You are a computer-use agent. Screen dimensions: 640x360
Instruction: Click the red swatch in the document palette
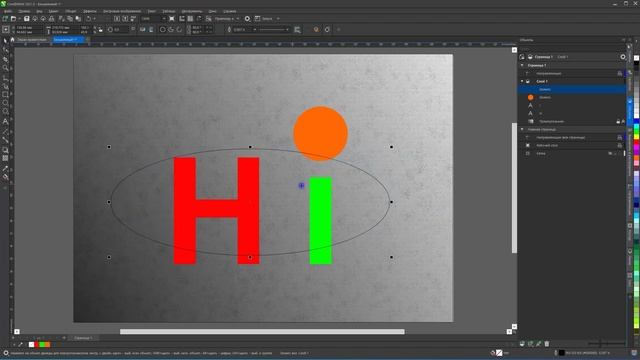tap(37, 344)
